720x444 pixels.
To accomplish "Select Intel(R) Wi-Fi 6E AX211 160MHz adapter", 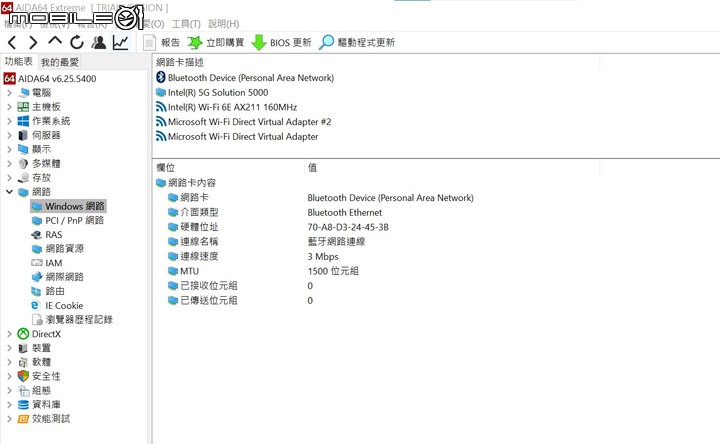I will click(226, 107).
